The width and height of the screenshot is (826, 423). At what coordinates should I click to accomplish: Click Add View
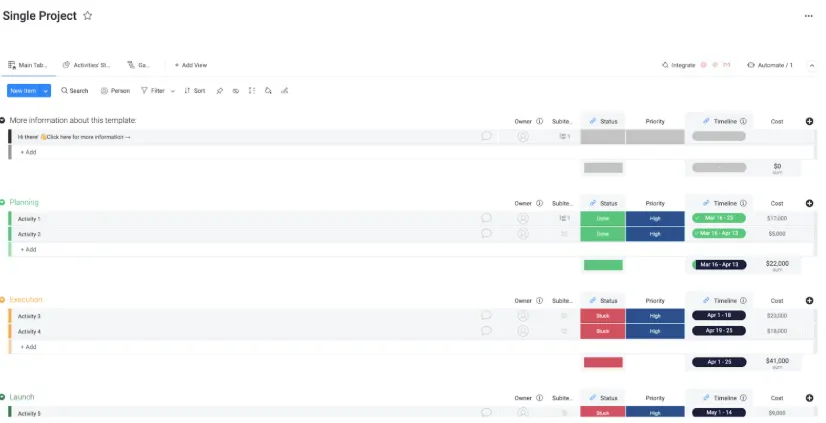click(x=191, y=65)
